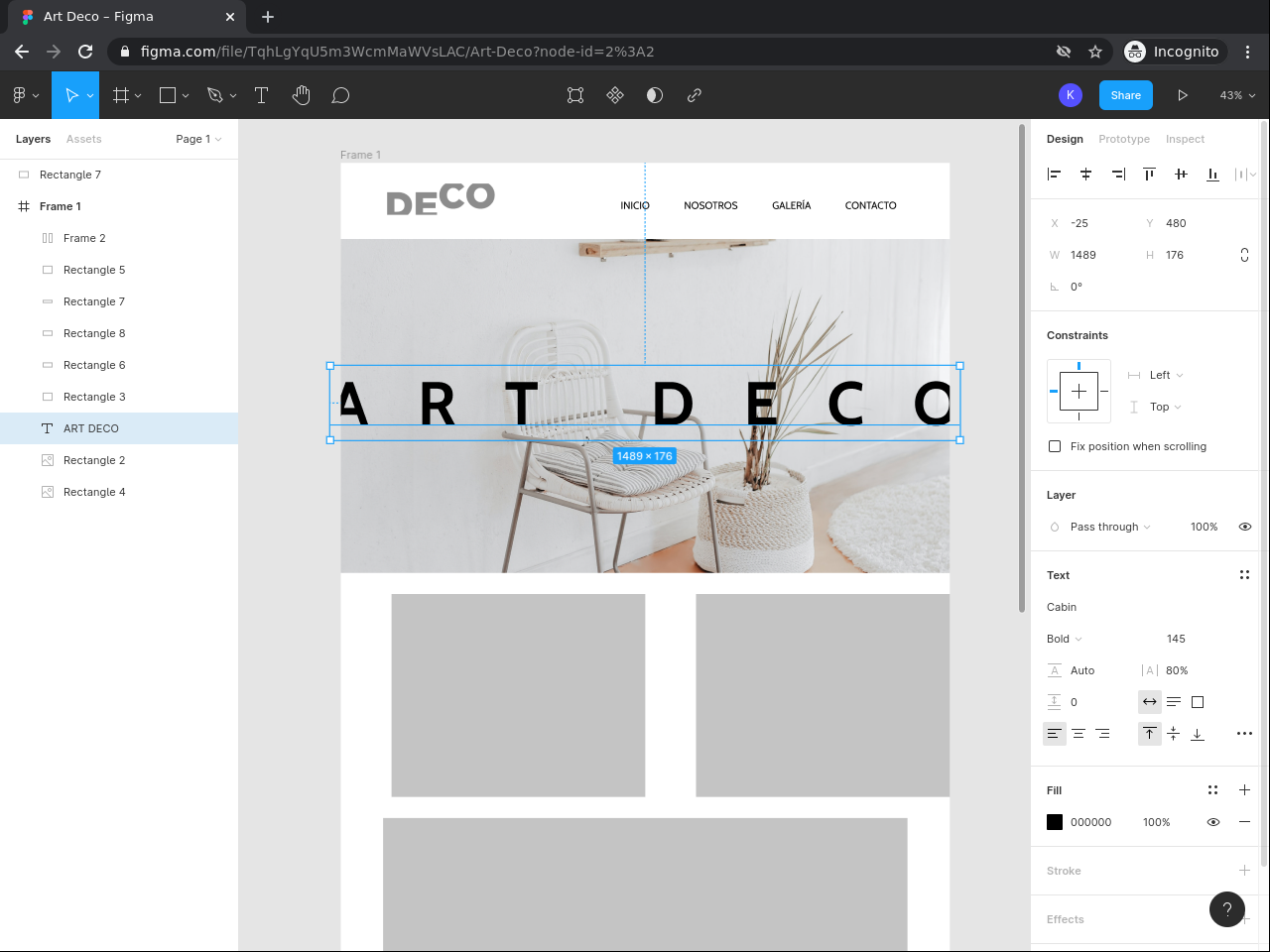Select the Text tool in toolbar

262,95
